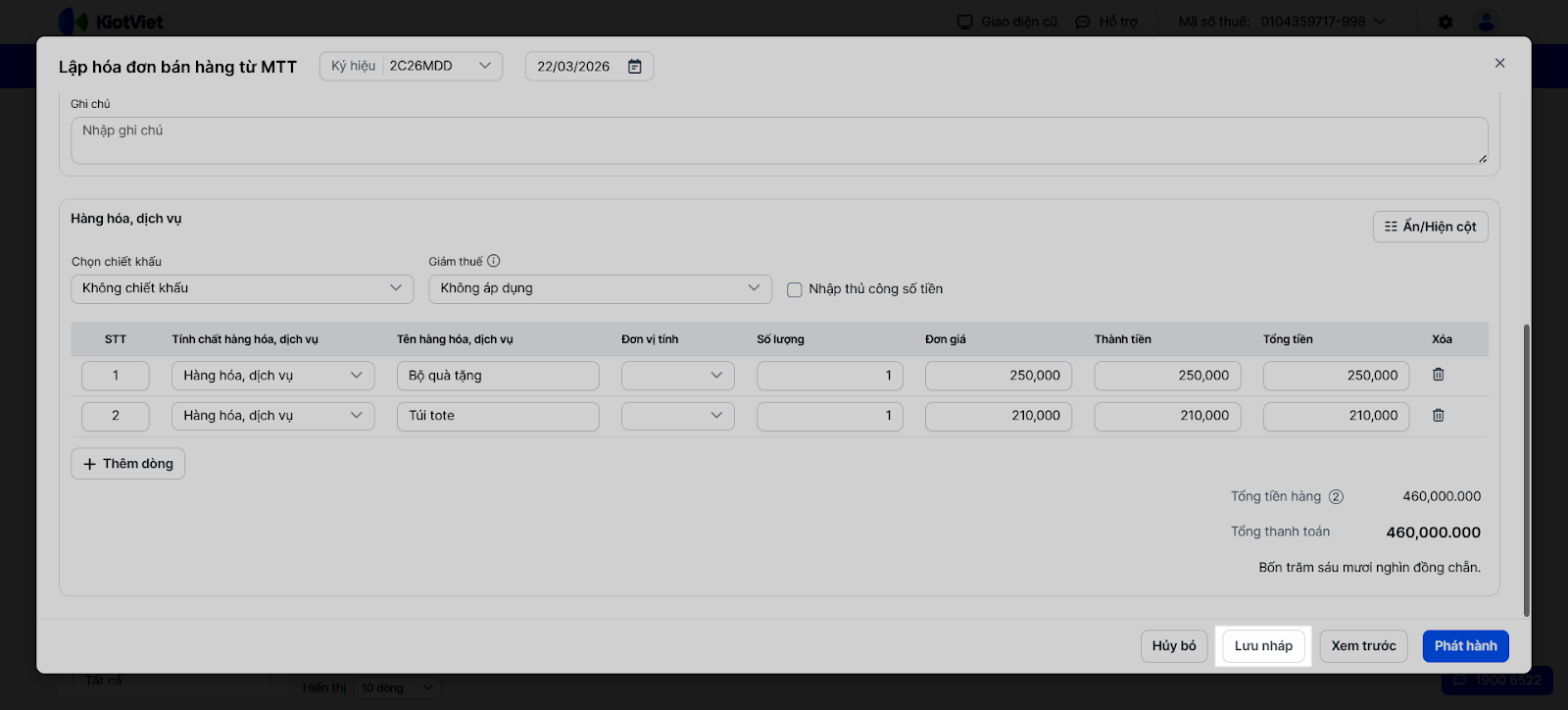Image resolution: width=1568 pixels, height=710 pixels.
Task: Click the calendar icon beside date 22/03/2026
Action: click(635, 67)
